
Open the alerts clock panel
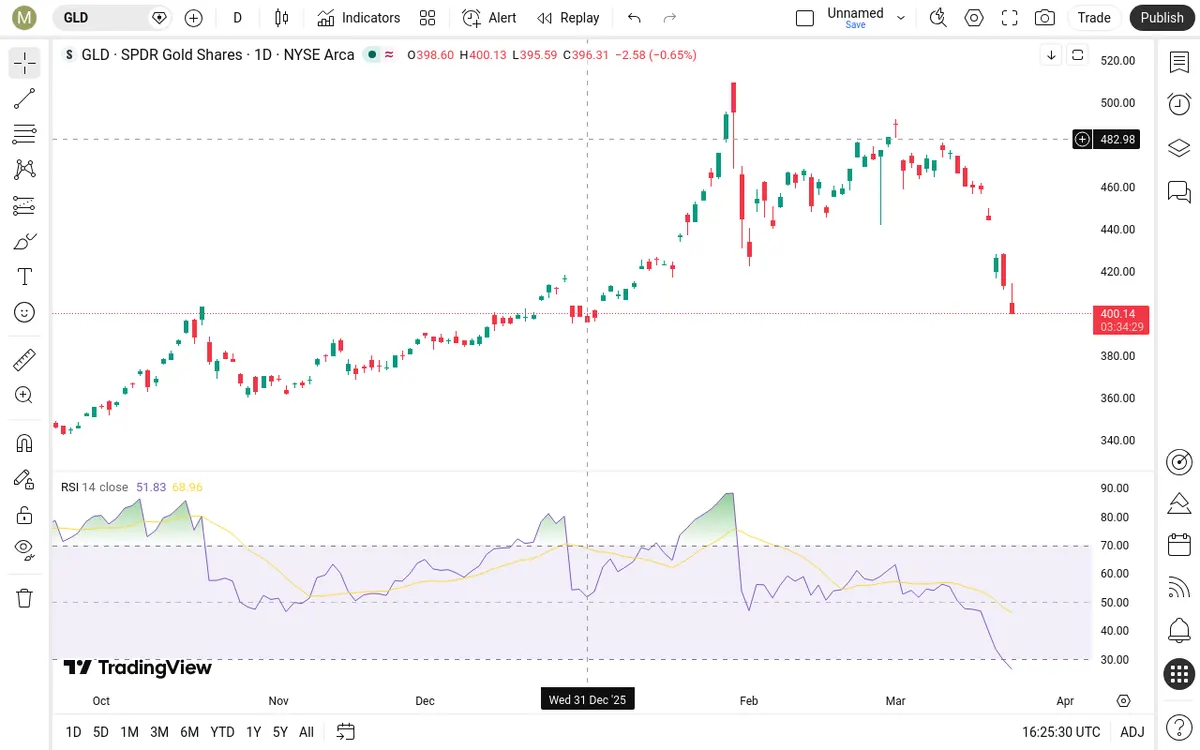(1179, 104)
